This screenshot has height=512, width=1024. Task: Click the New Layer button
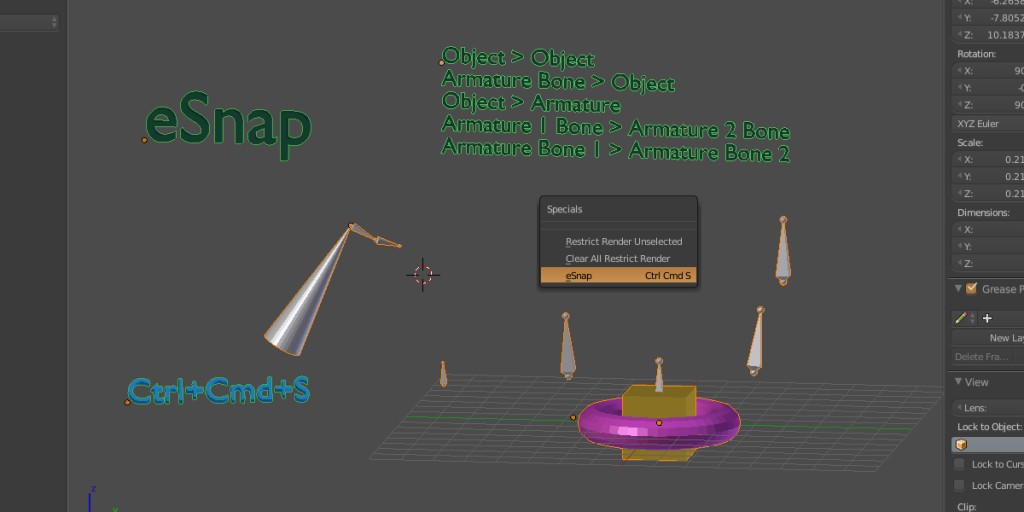pyautogui.click(x=987, y=338)
